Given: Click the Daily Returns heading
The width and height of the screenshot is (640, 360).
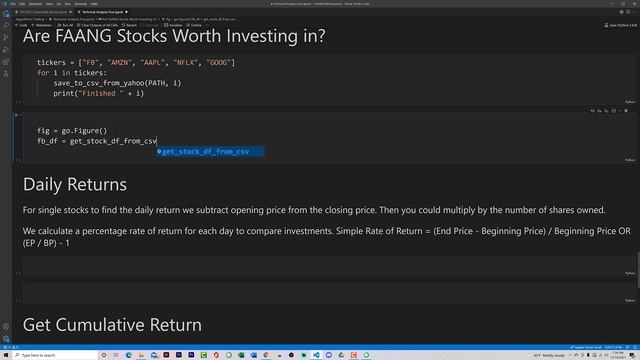Looking at the screenshot, I should tap(75, 184).
